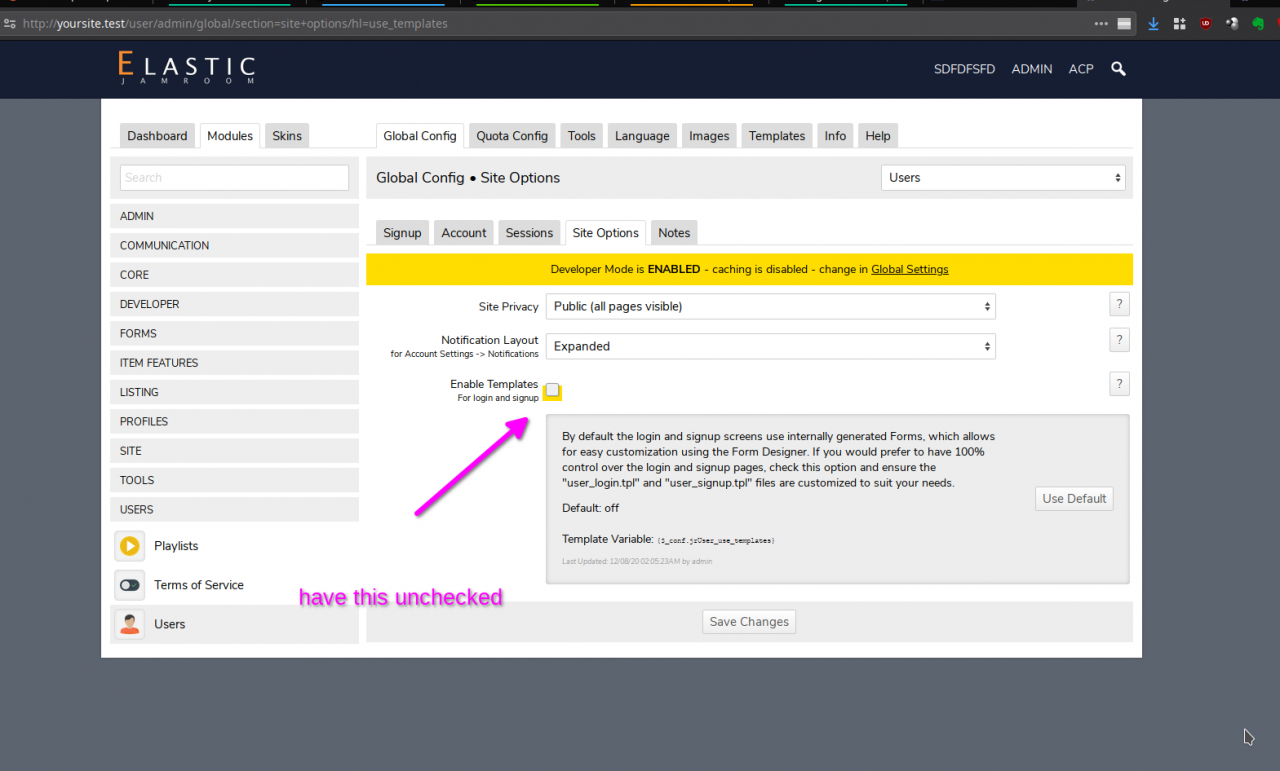Click the reader view icon in address bar
The height and width of the screenshot is (771, 1280).
pos(1125,23)
